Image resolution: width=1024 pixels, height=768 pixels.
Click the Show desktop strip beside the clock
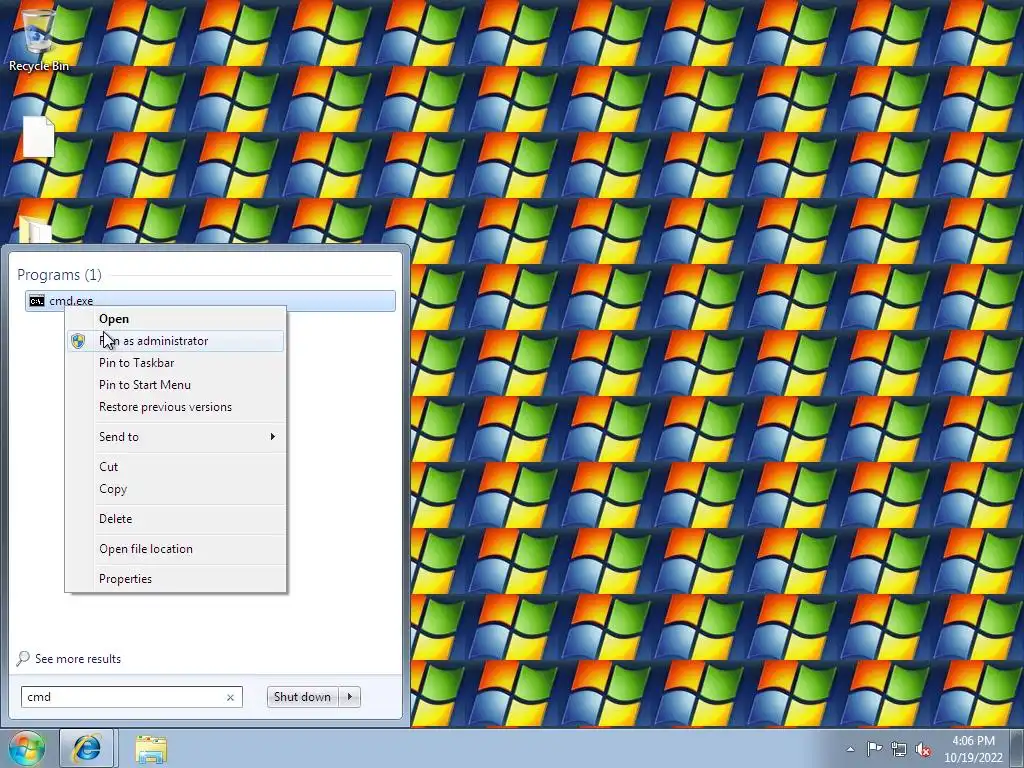1017,748
